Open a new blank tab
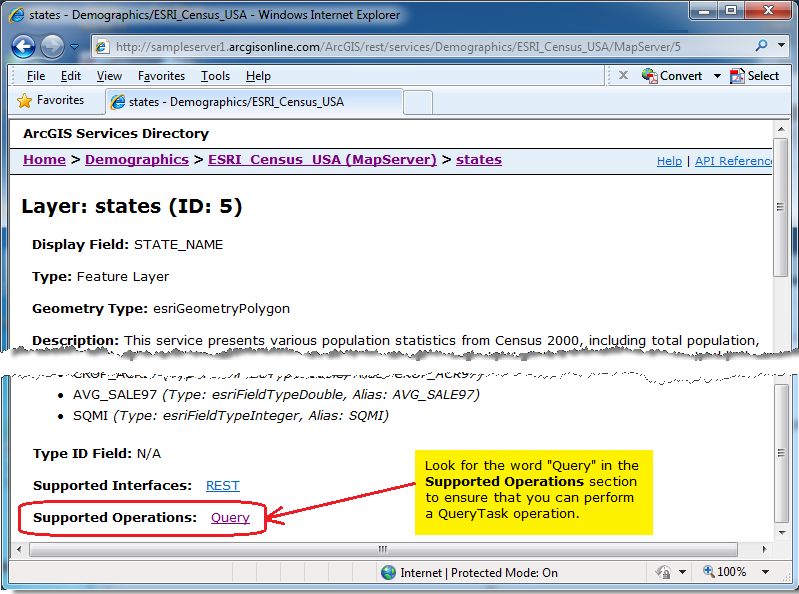 tap(418, 102)
